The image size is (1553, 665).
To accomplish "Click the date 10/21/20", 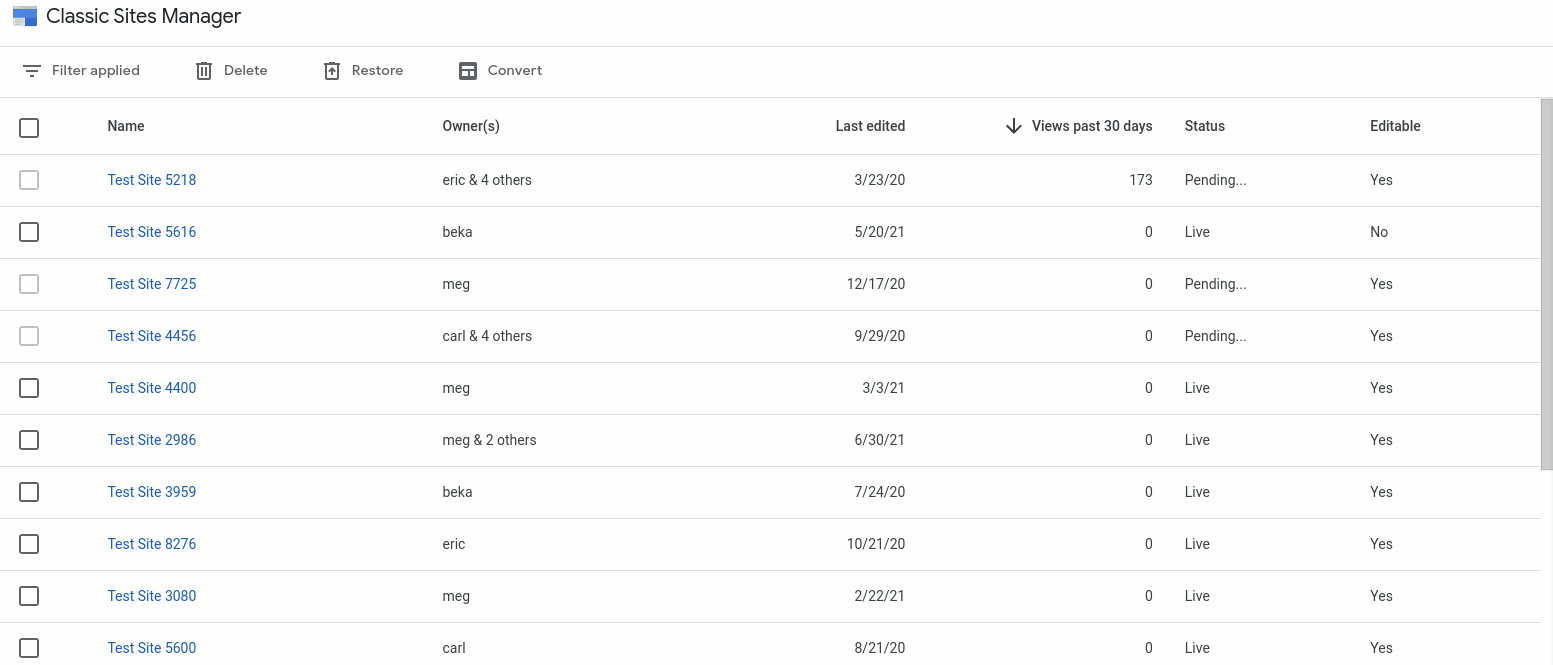I will [x=876, y=544].
